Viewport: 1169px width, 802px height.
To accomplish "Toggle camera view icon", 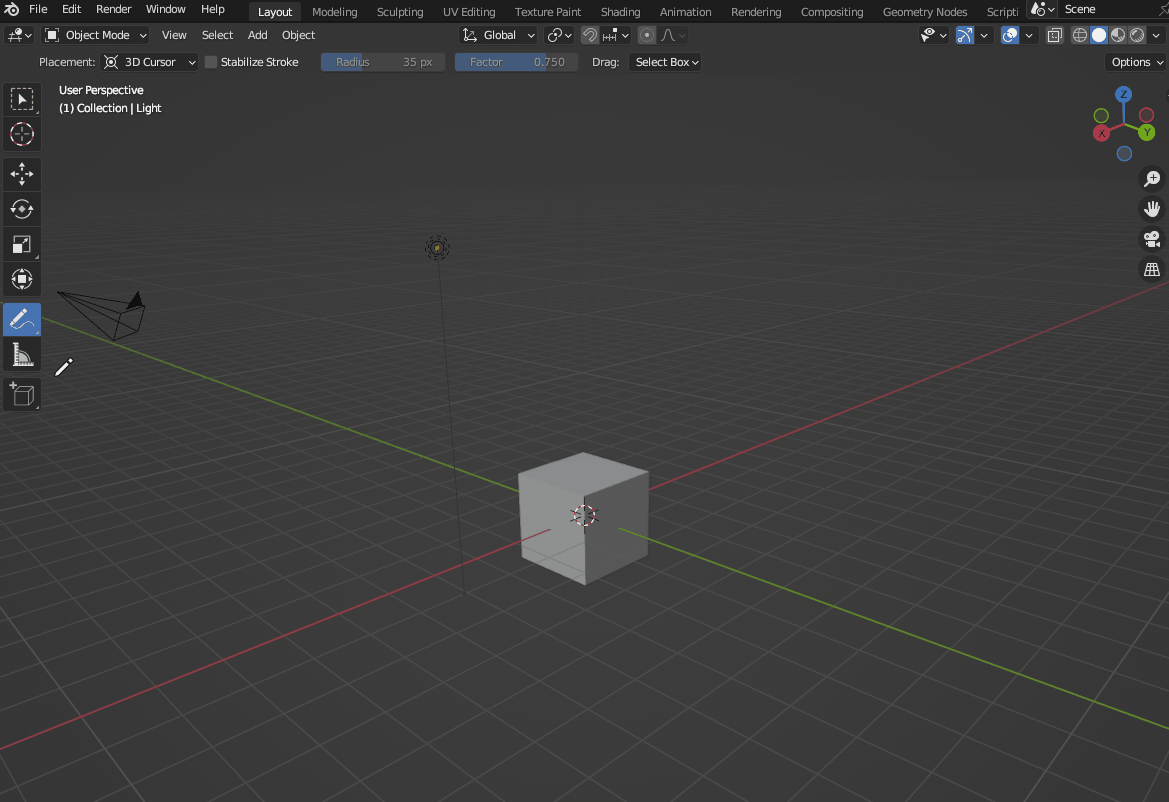I will [x=1152, y=239].
